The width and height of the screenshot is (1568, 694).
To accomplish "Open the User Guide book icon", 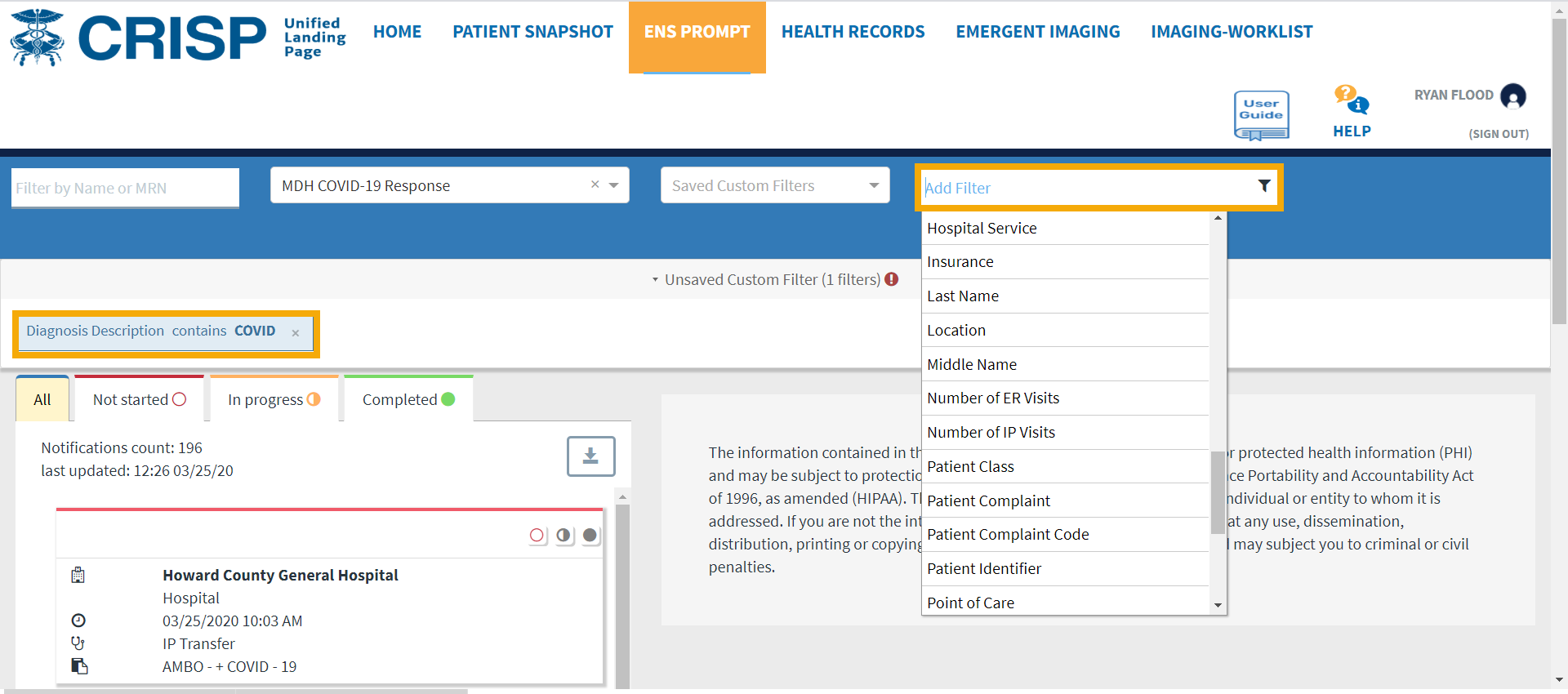I will [1261, 115].
